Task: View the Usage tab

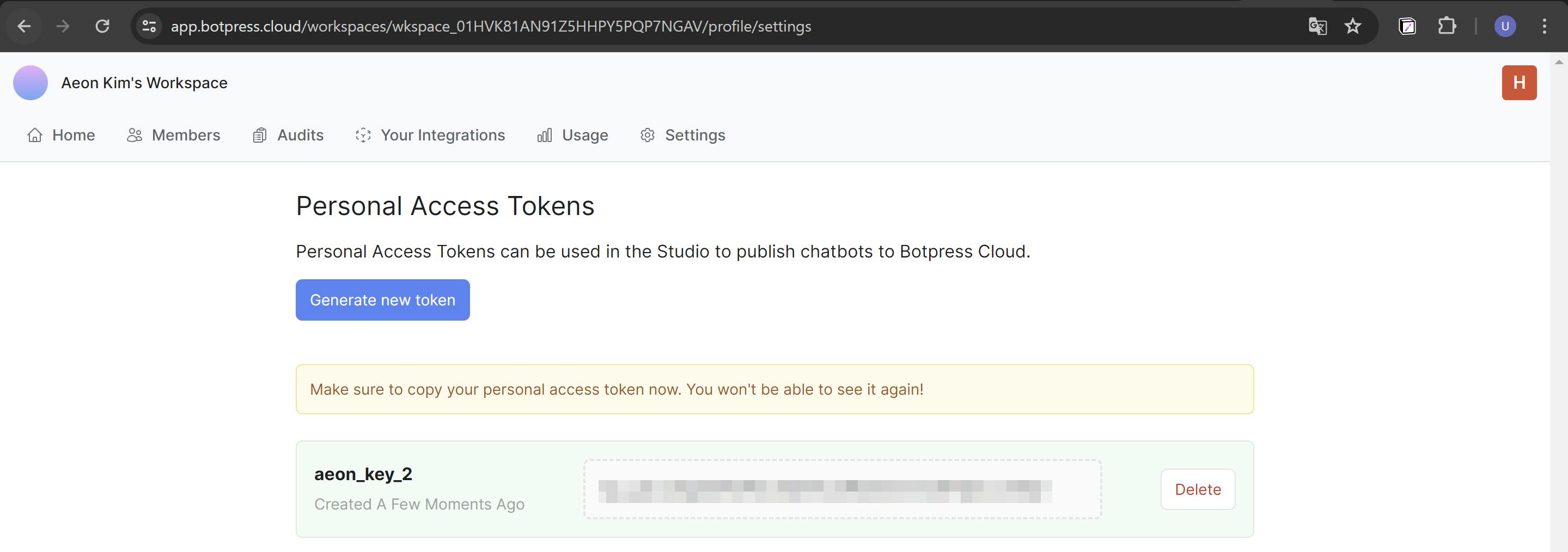Action: 573,135
